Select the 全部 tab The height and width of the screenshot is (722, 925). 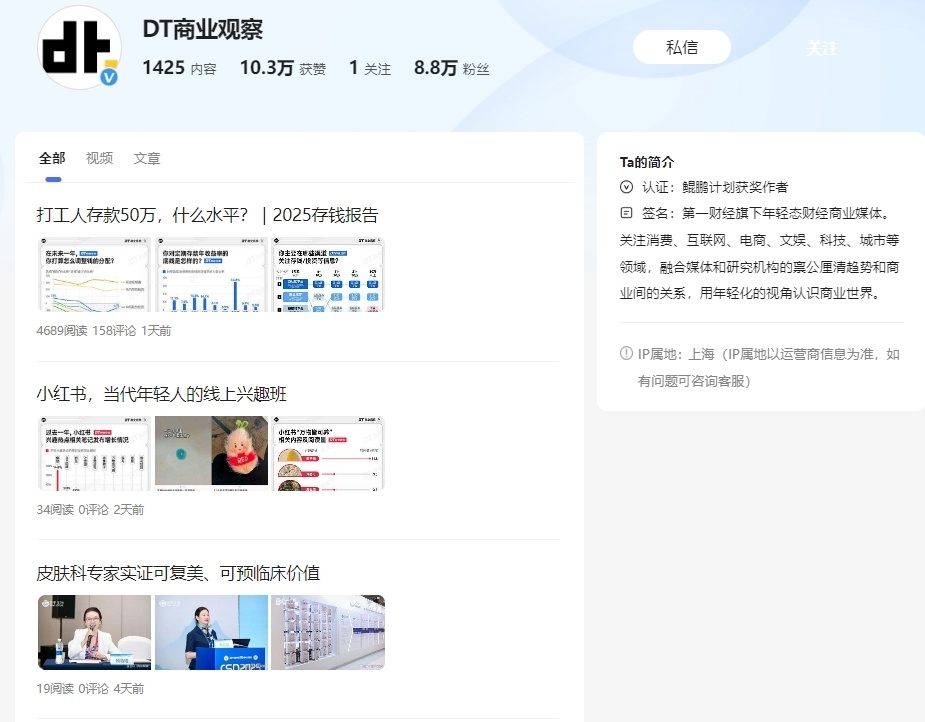(53, 158)
